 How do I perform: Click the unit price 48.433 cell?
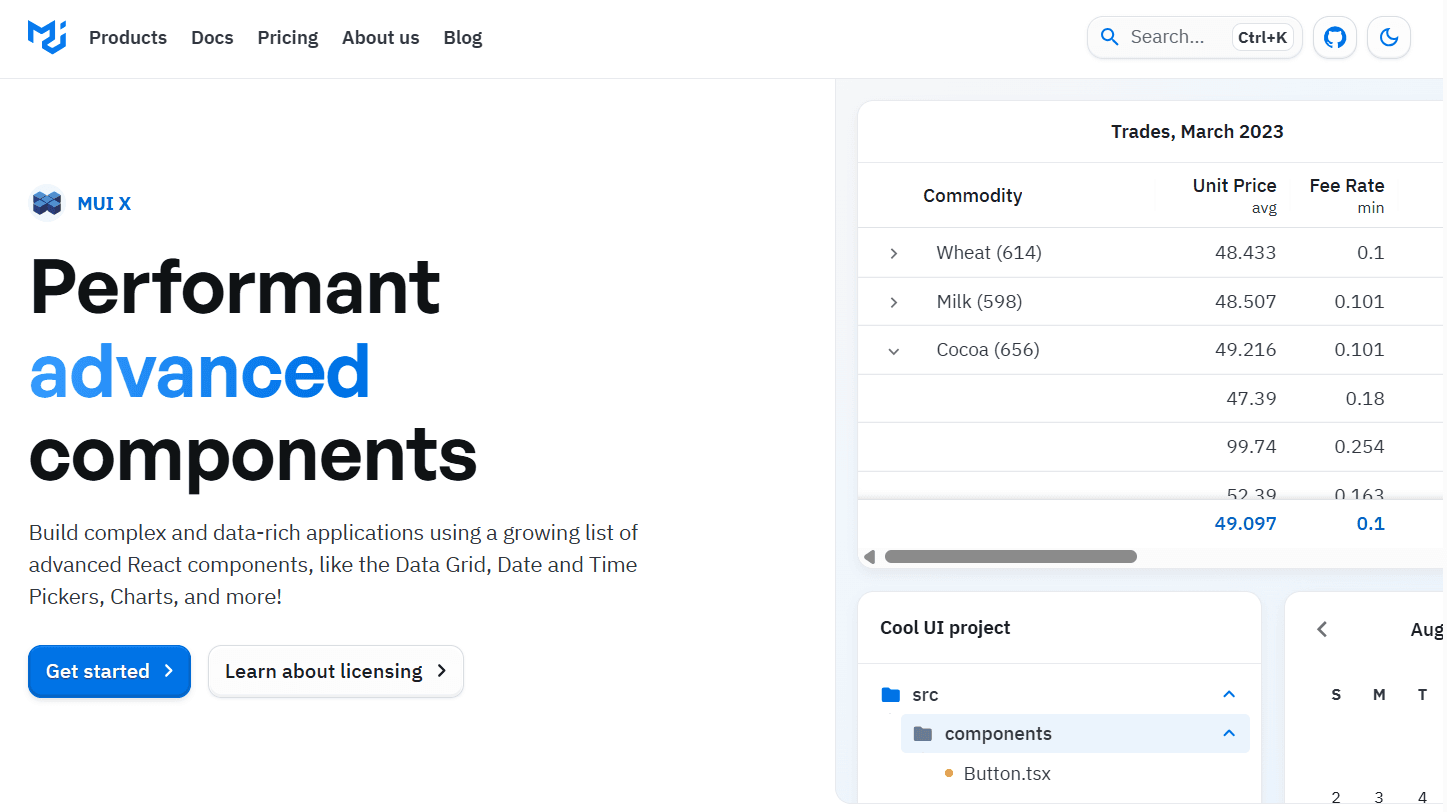1245,253
